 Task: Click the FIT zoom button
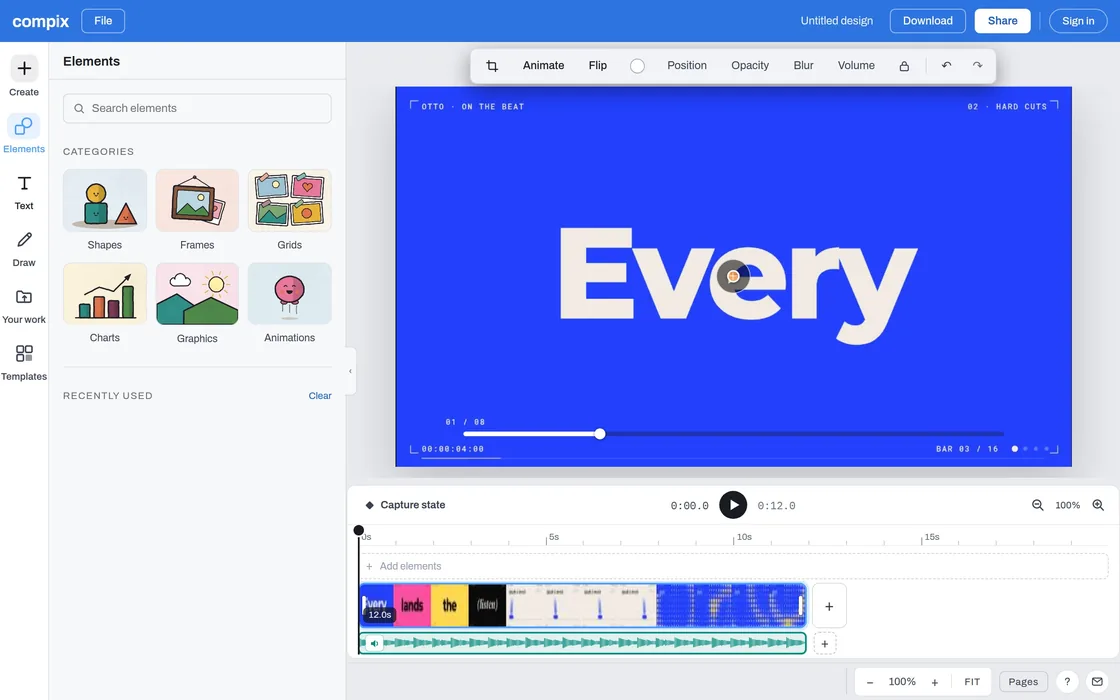coord(972,682)
